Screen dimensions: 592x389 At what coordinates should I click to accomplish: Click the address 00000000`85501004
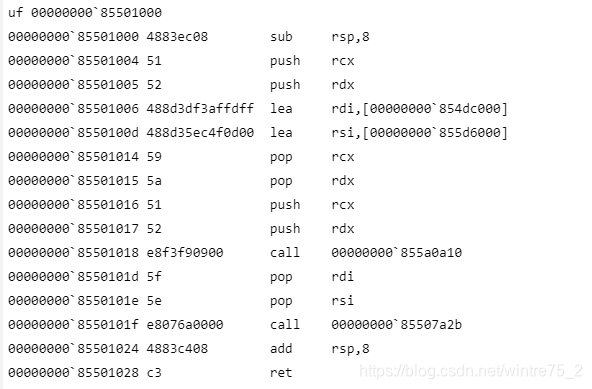74,61
